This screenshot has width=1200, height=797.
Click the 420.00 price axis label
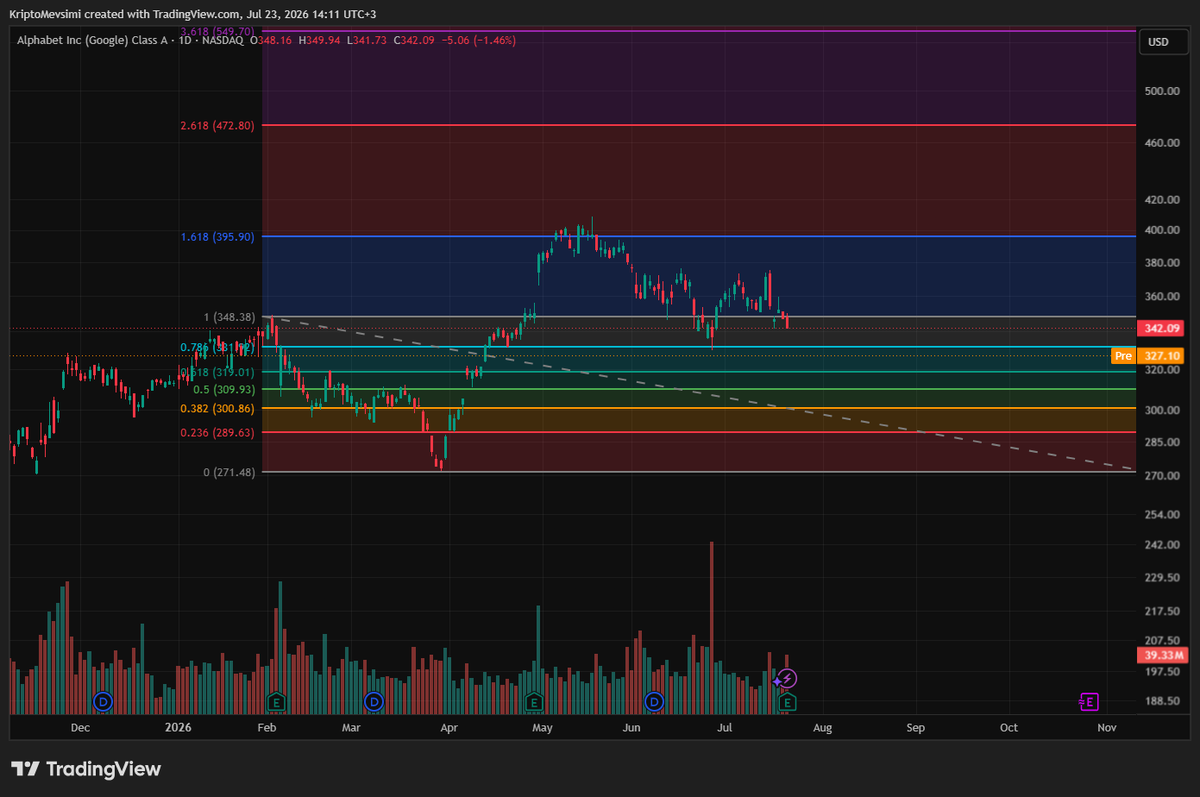coord(1162,200)
